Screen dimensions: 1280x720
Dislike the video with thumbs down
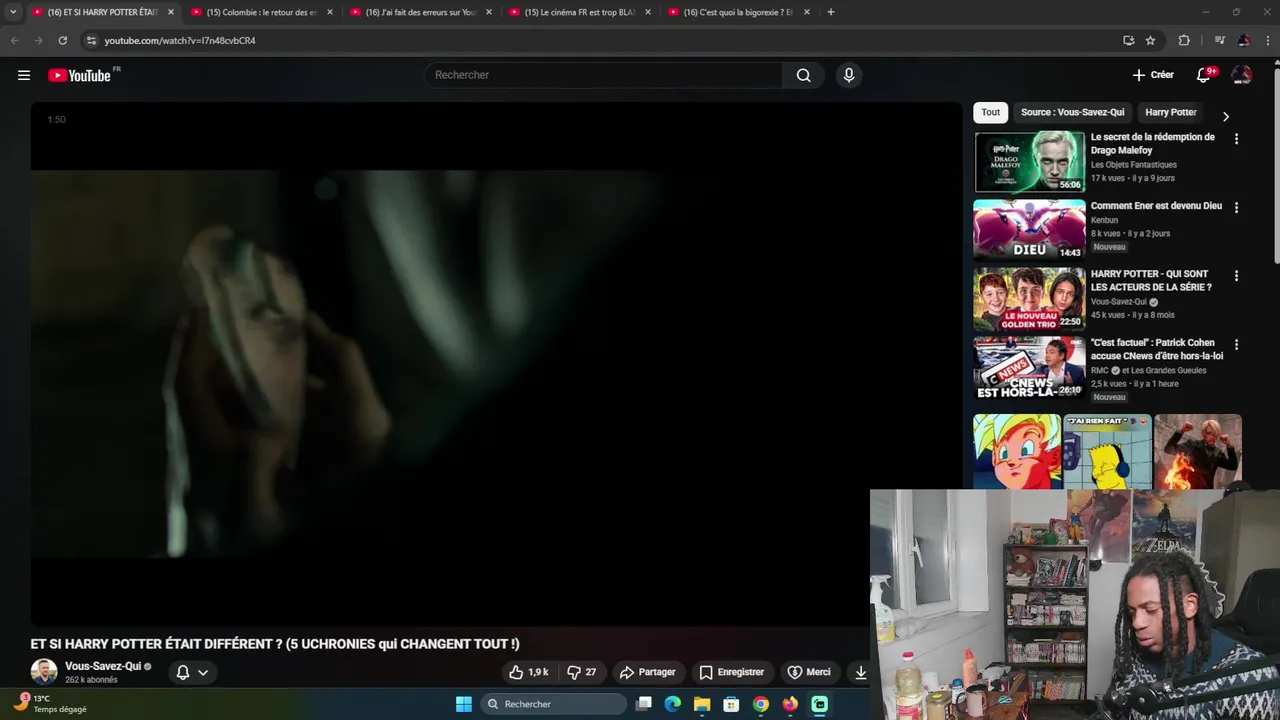(x=581, y=672)
